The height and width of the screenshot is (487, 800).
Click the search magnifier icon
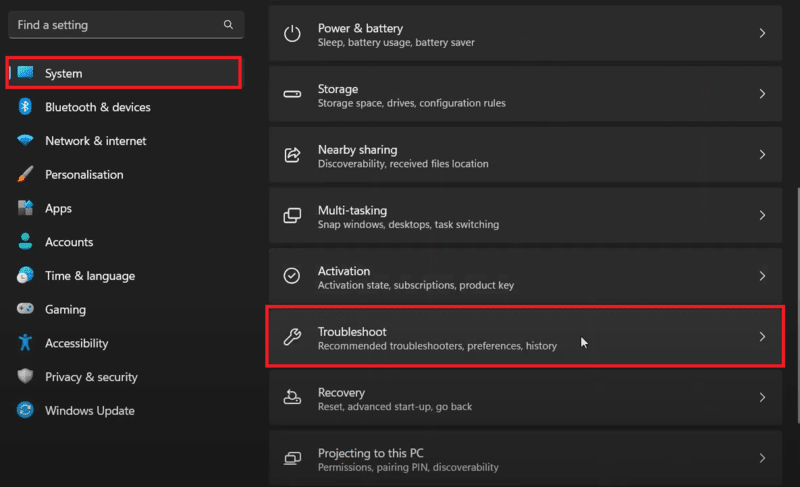click(229, 24)
